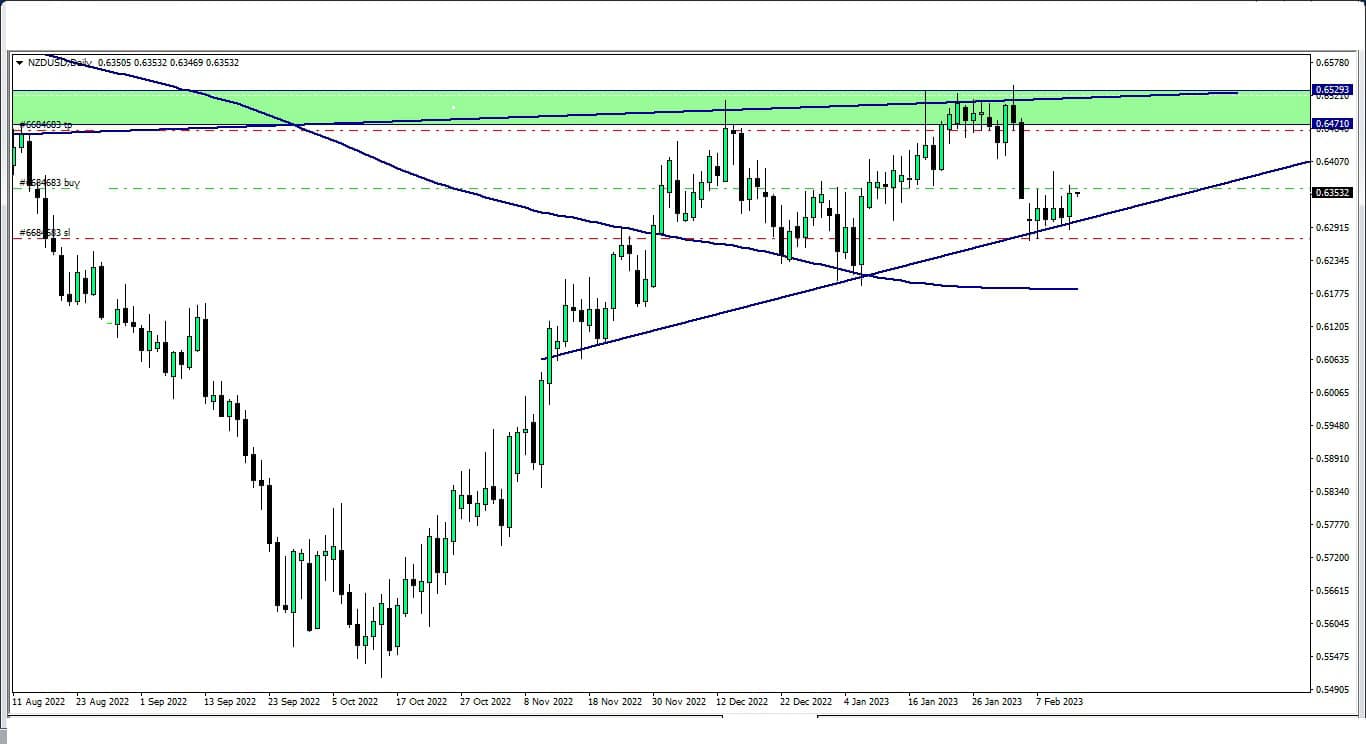Click the 23 Aug 2022 date label

102,701
